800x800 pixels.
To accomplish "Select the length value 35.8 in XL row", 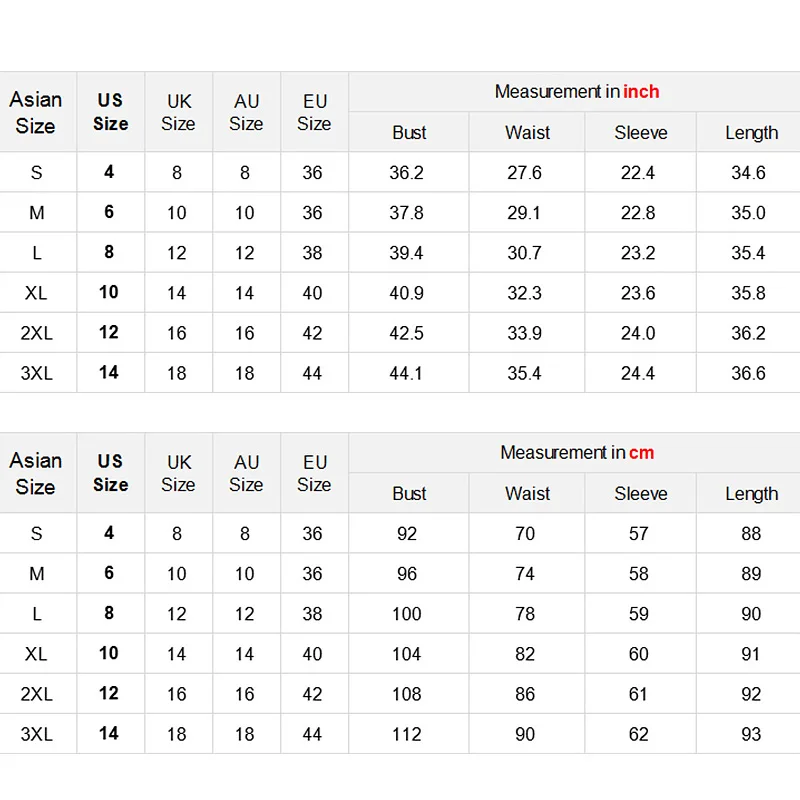I will coord(748,293).
